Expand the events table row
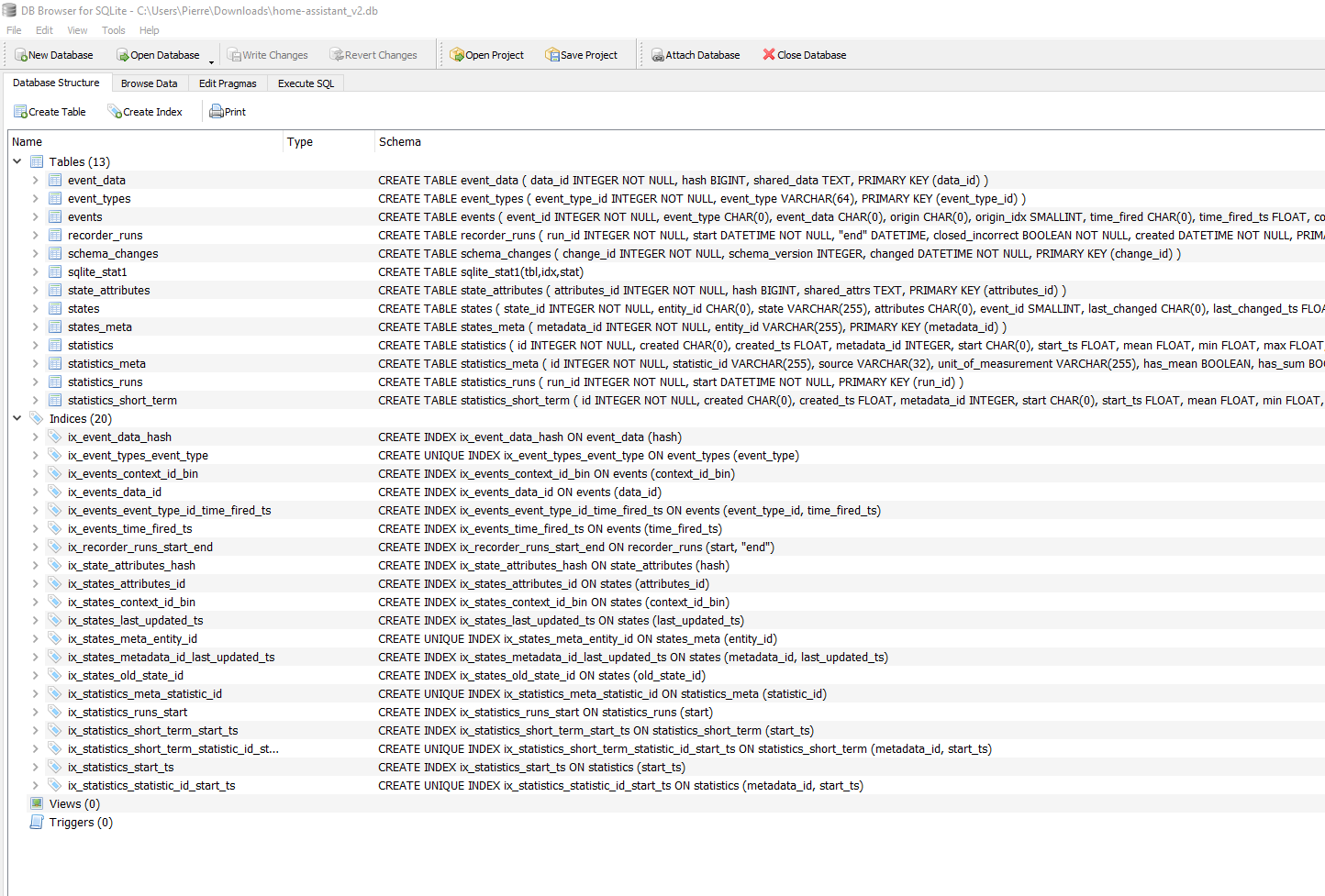This screenshot has height=896, width=1325. [x=36, y=216]
